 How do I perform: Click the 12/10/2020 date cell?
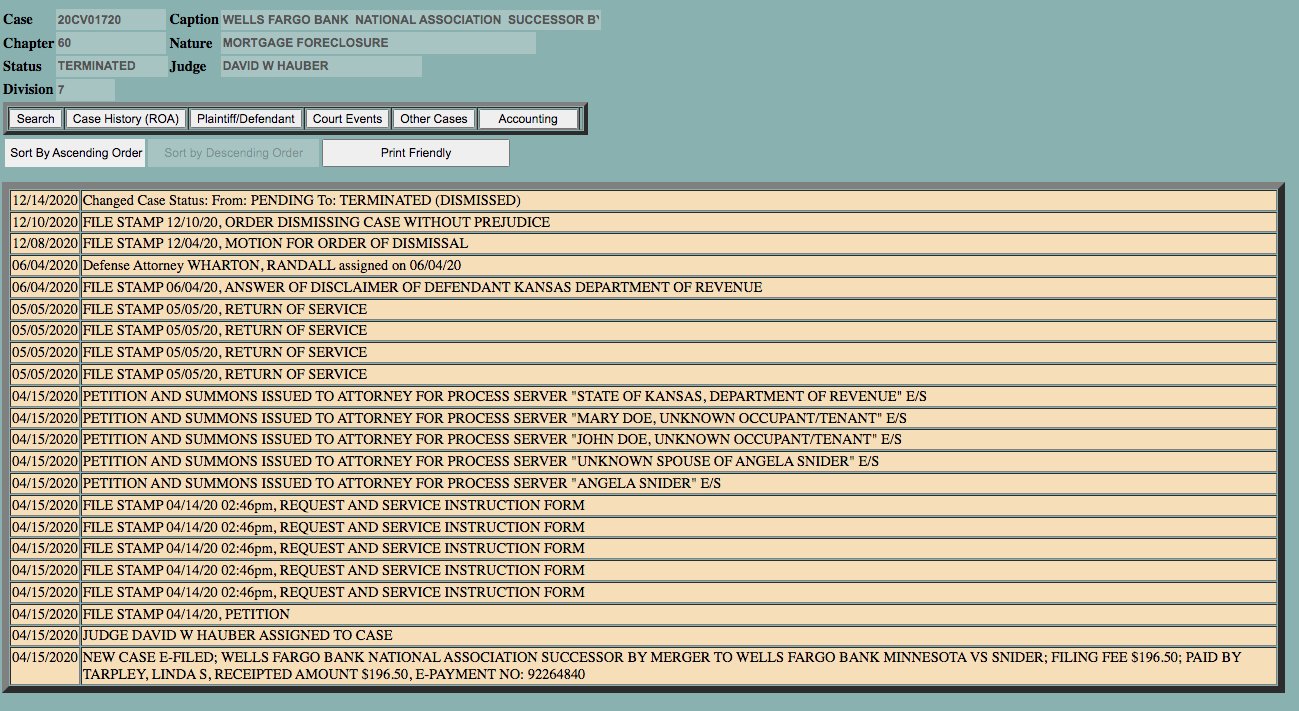click(x=45, y=222)
